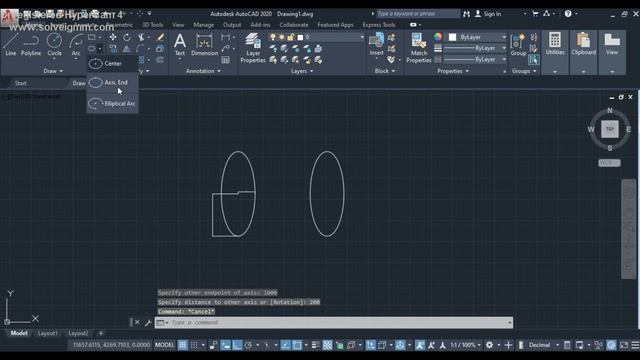Click the Sign In button

[488, 14]
